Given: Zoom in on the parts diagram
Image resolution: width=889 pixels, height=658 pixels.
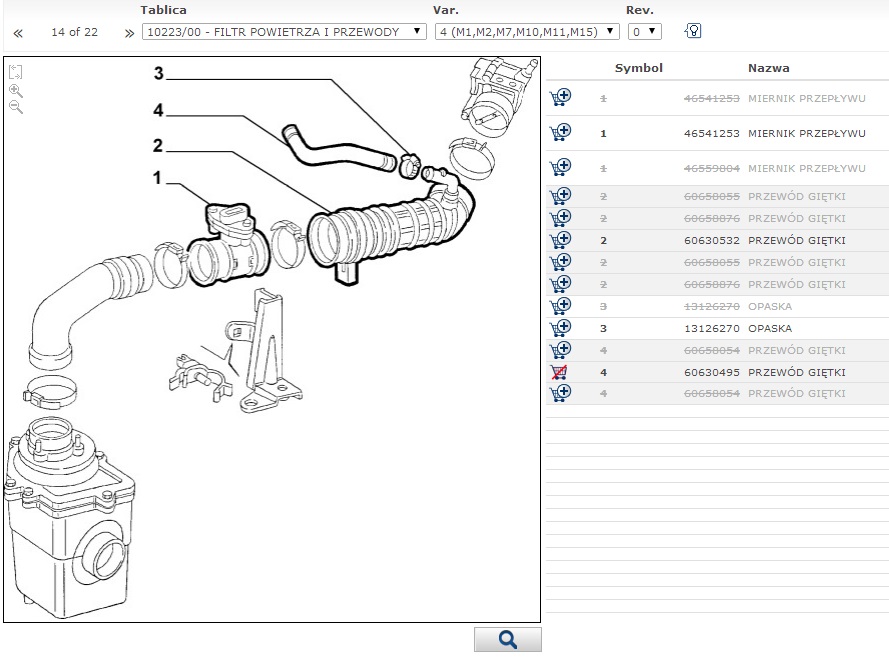Looking at the screenshot, I should 15,90.
